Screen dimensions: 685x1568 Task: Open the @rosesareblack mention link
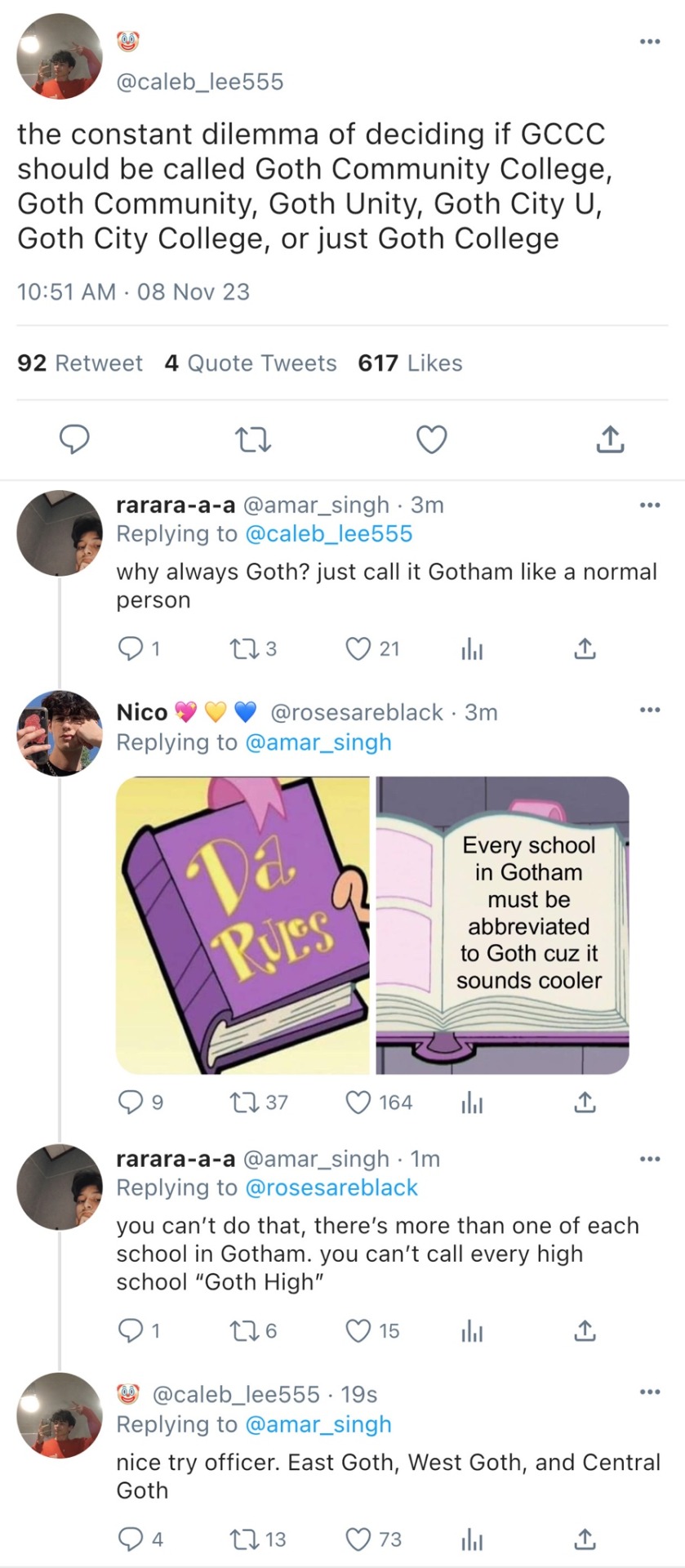click(x=331, y=1187)
